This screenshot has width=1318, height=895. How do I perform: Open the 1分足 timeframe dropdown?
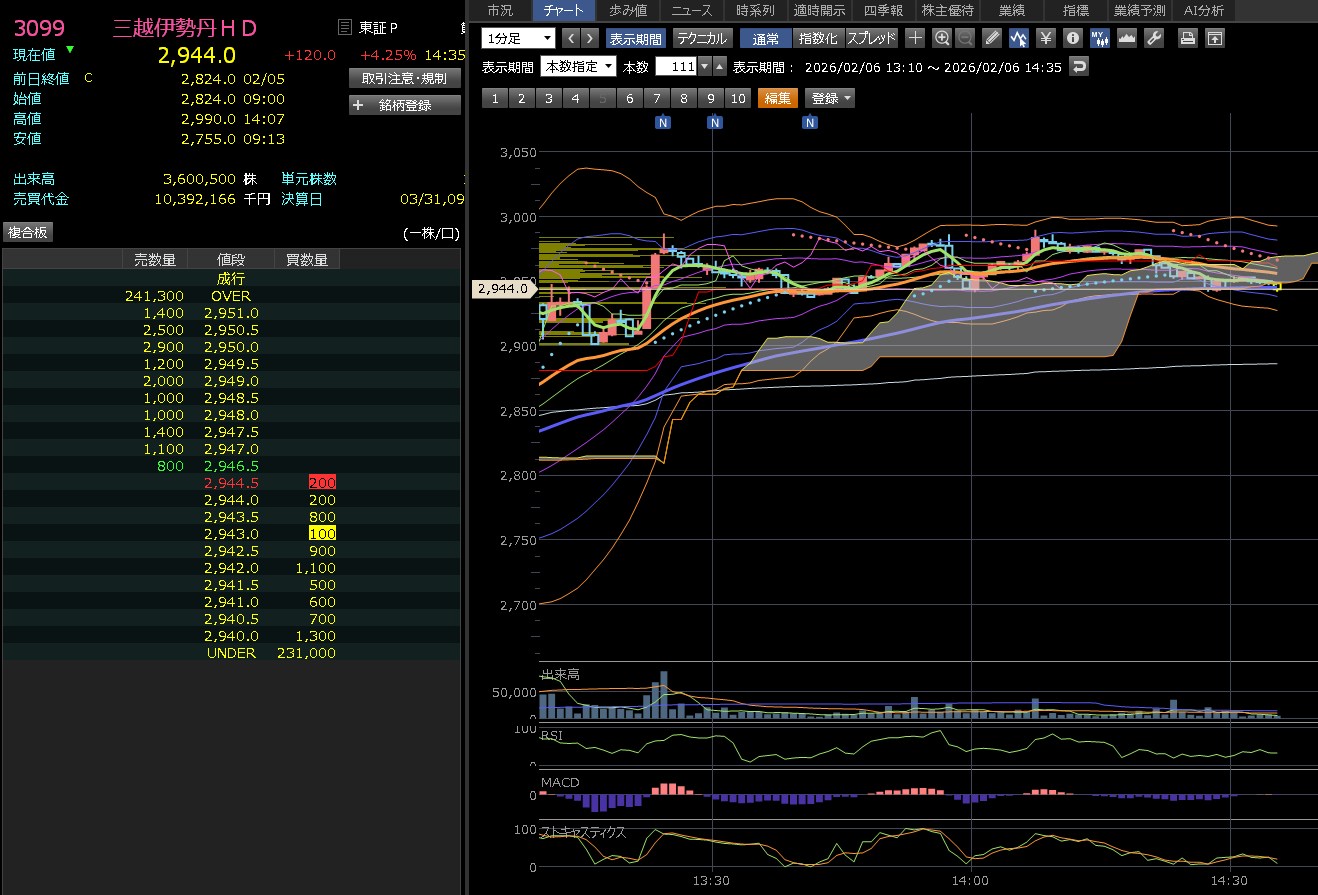click(518, 38)
